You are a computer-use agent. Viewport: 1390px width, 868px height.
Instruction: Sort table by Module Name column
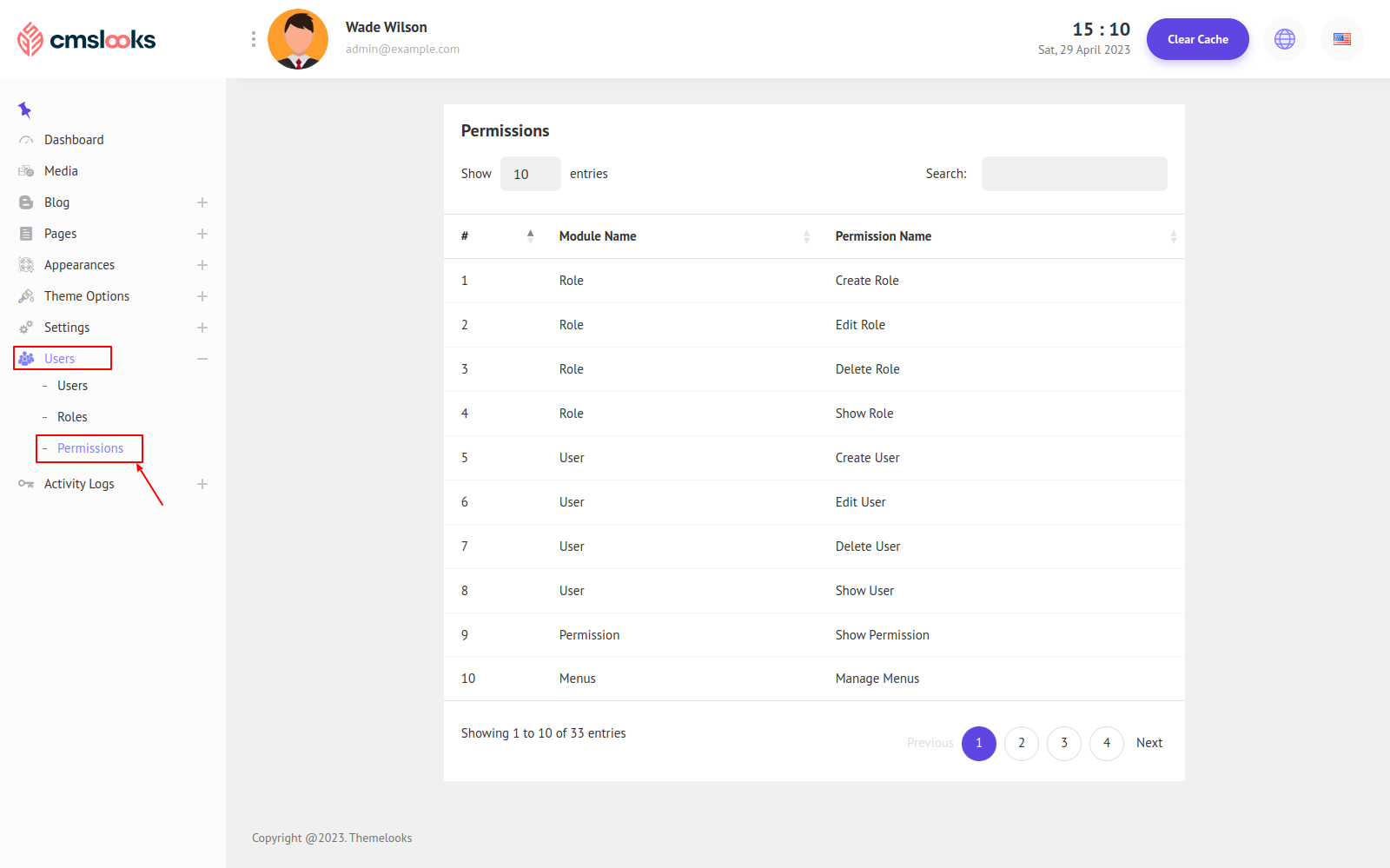pos(598,236)
